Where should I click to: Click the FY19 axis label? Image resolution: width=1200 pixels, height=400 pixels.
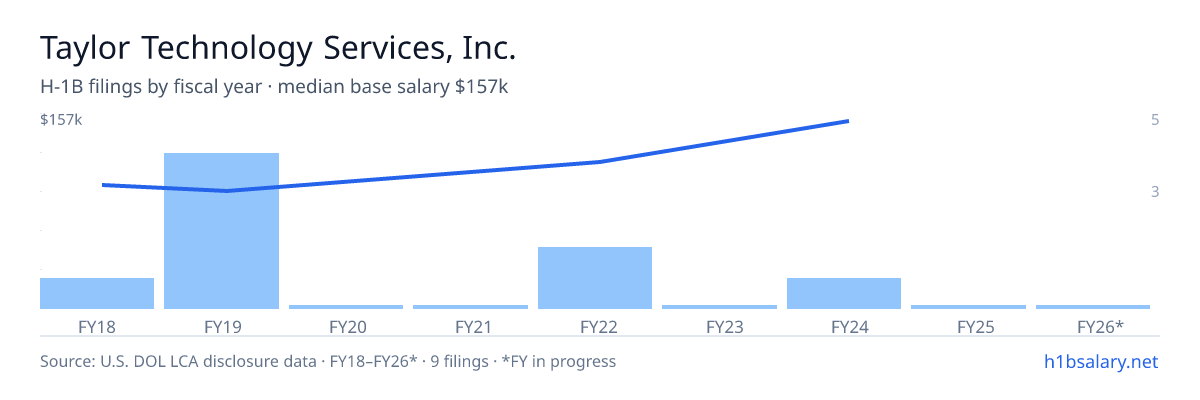click(x=221, y=326)
